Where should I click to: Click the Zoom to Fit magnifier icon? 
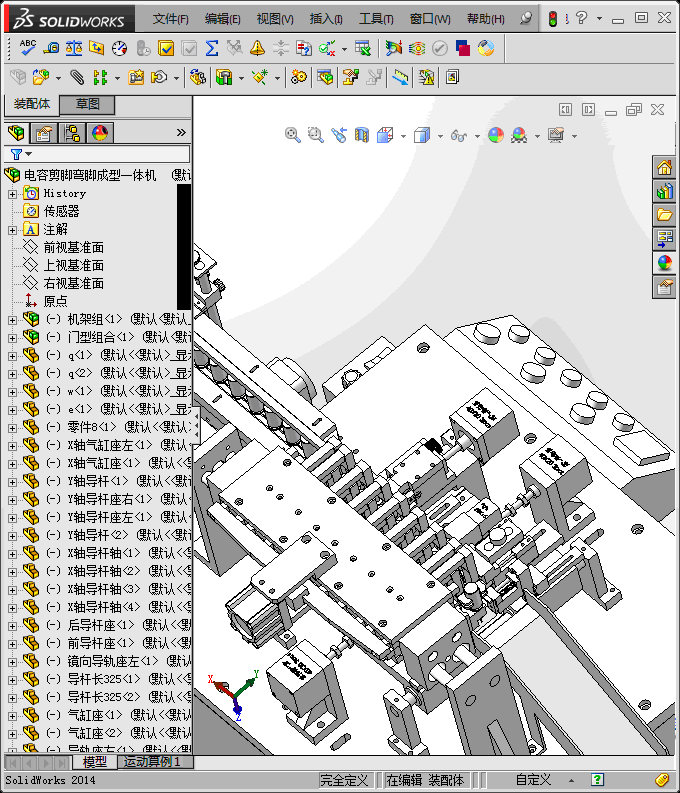pyautogui.click(x=293, y=135)
